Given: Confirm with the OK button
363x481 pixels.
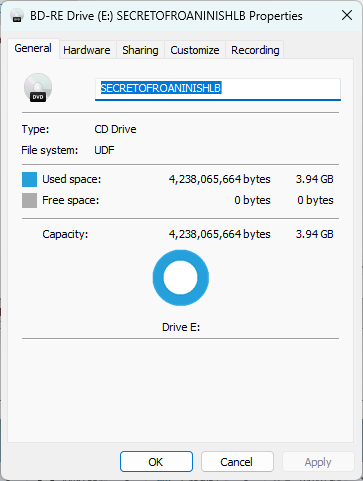Looking at the screenshot, I should click(156, 462).
